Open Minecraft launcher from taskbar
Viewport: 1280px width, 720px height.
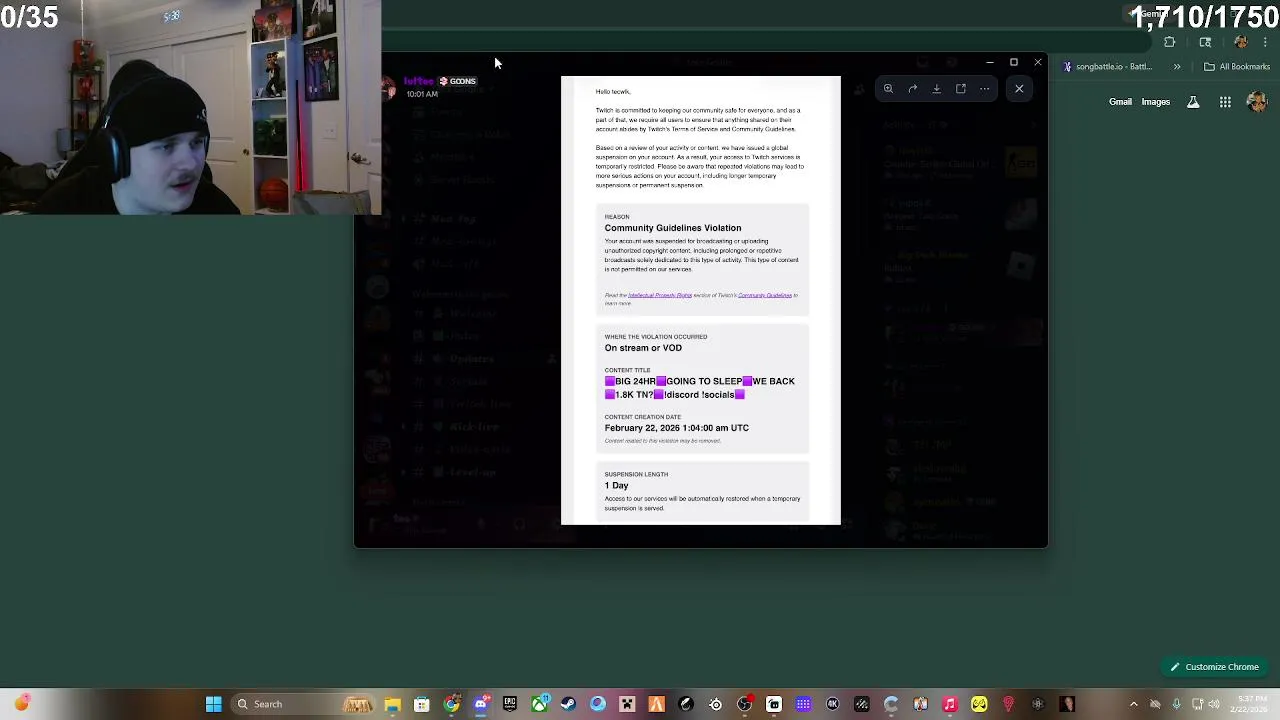(x=627, y=704)
